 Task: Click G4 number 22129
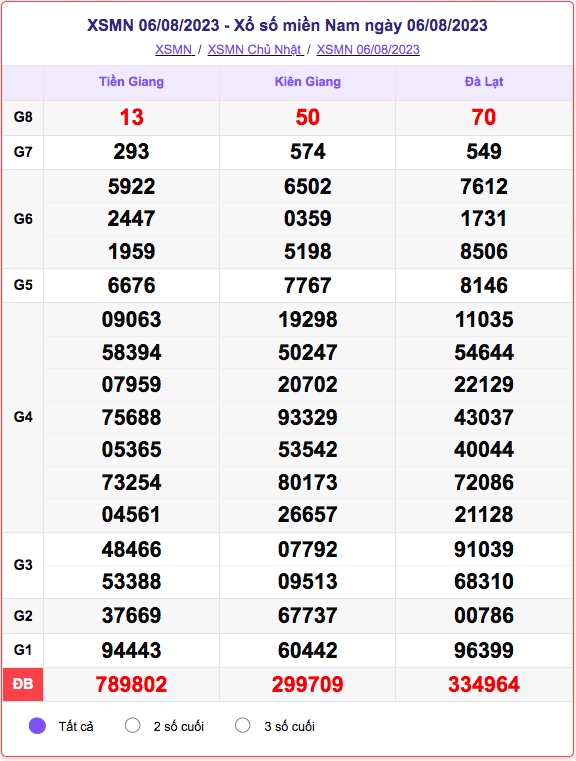pos(484,385)
